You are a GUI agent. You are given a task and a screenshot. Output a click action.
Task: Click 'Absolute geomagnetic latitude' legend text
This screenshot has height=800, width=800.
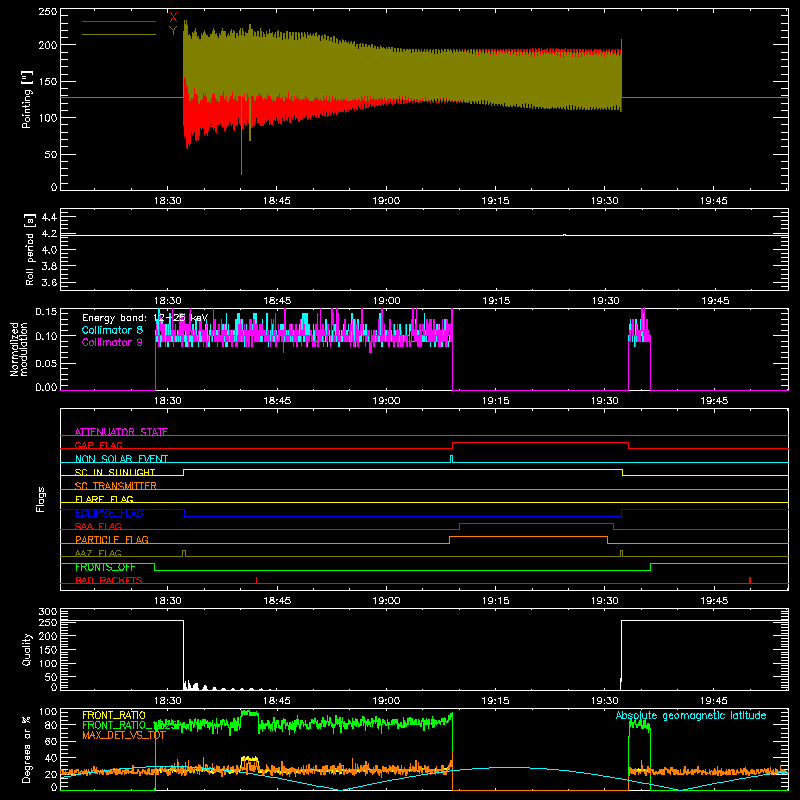(x=691, y=715)
